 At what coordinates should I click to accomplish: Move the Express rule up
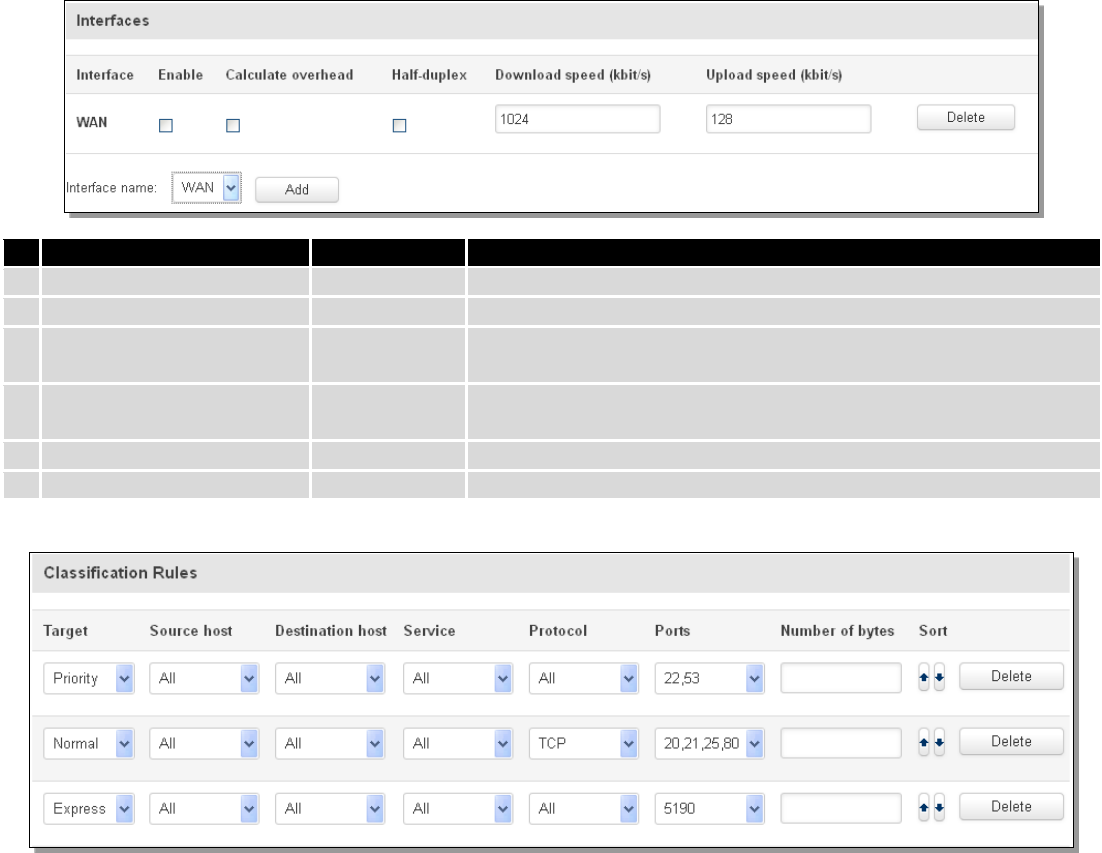pos(923,808)
